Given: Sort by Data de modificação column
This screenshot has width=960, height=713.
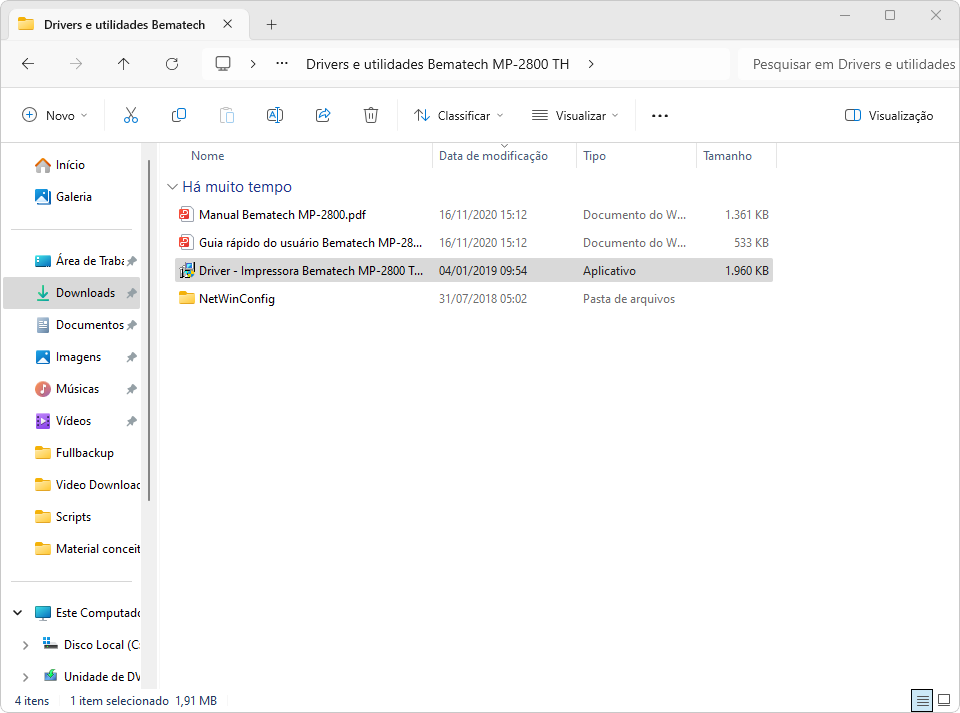Looking at the screenshot, I should [x=493, y=156].
